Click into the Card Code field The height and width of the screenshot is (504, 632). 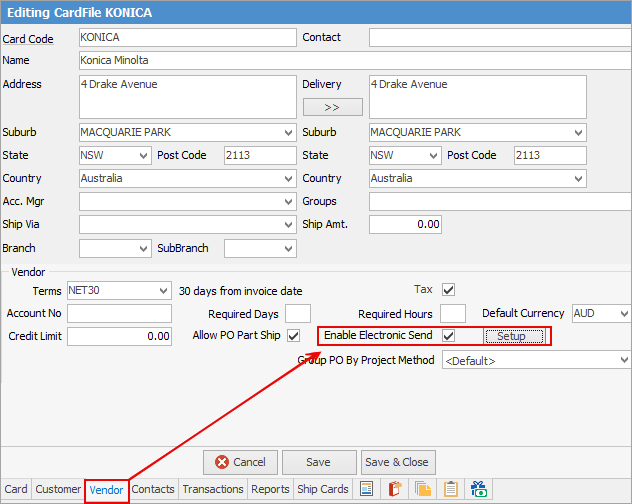187,37
